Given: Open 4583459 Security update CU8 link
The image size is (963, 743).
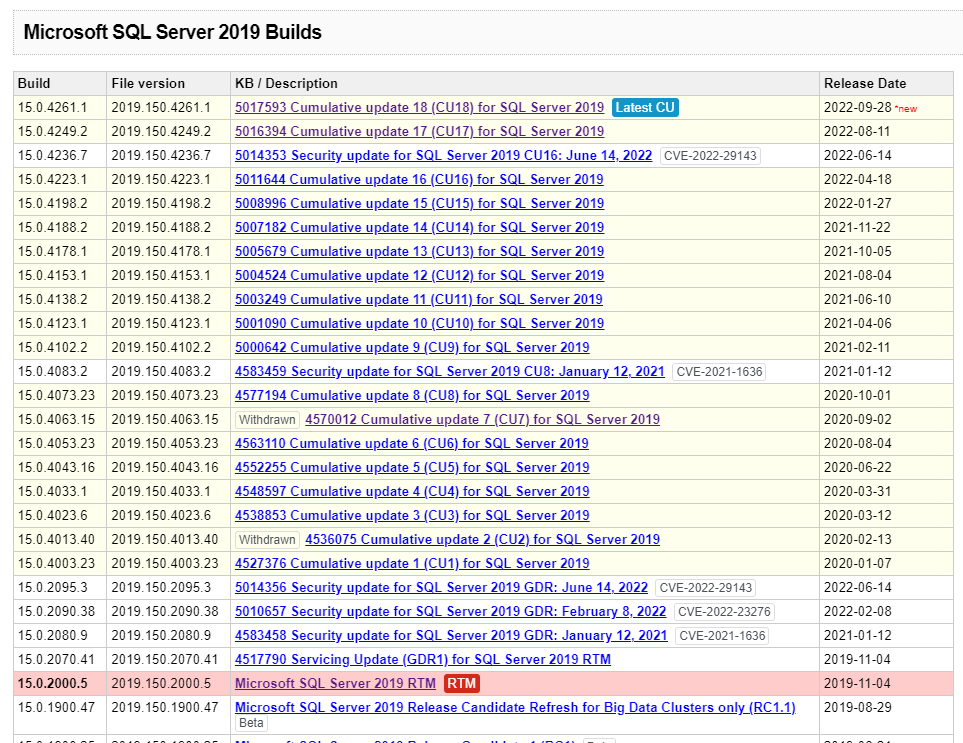Looking at the screenshot, I should [x=450, y=372].
